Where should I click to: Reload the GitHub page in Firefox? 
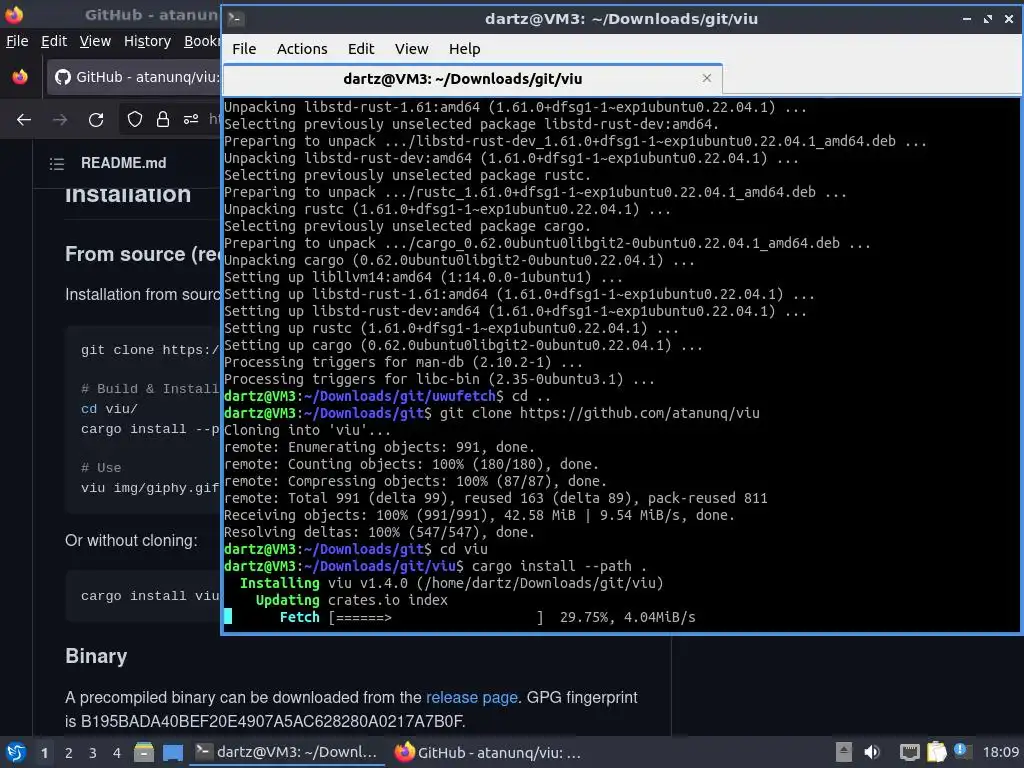[96, 120]
